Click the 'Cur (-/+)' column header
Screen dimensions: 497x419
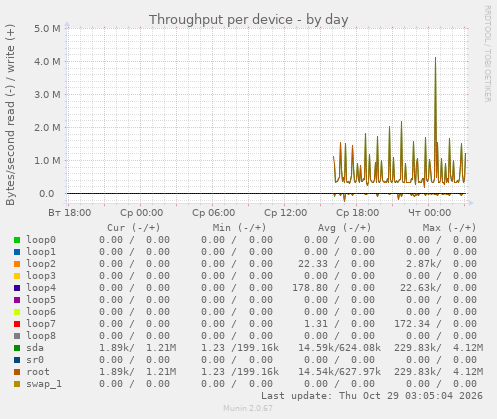(134, 228)
